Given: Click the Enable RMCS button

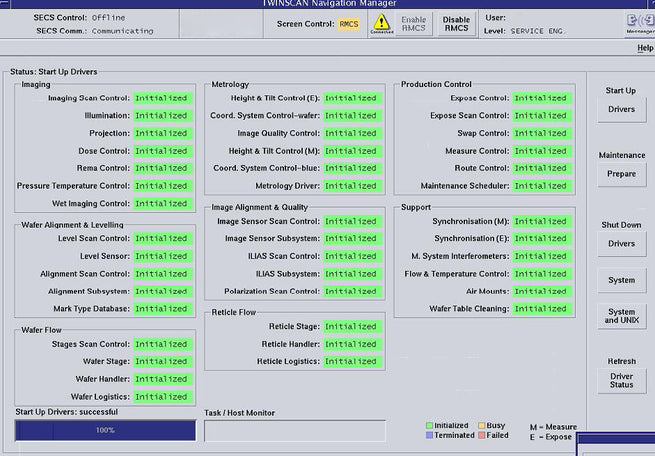Looking at the screenshot, I should point(414,24).
